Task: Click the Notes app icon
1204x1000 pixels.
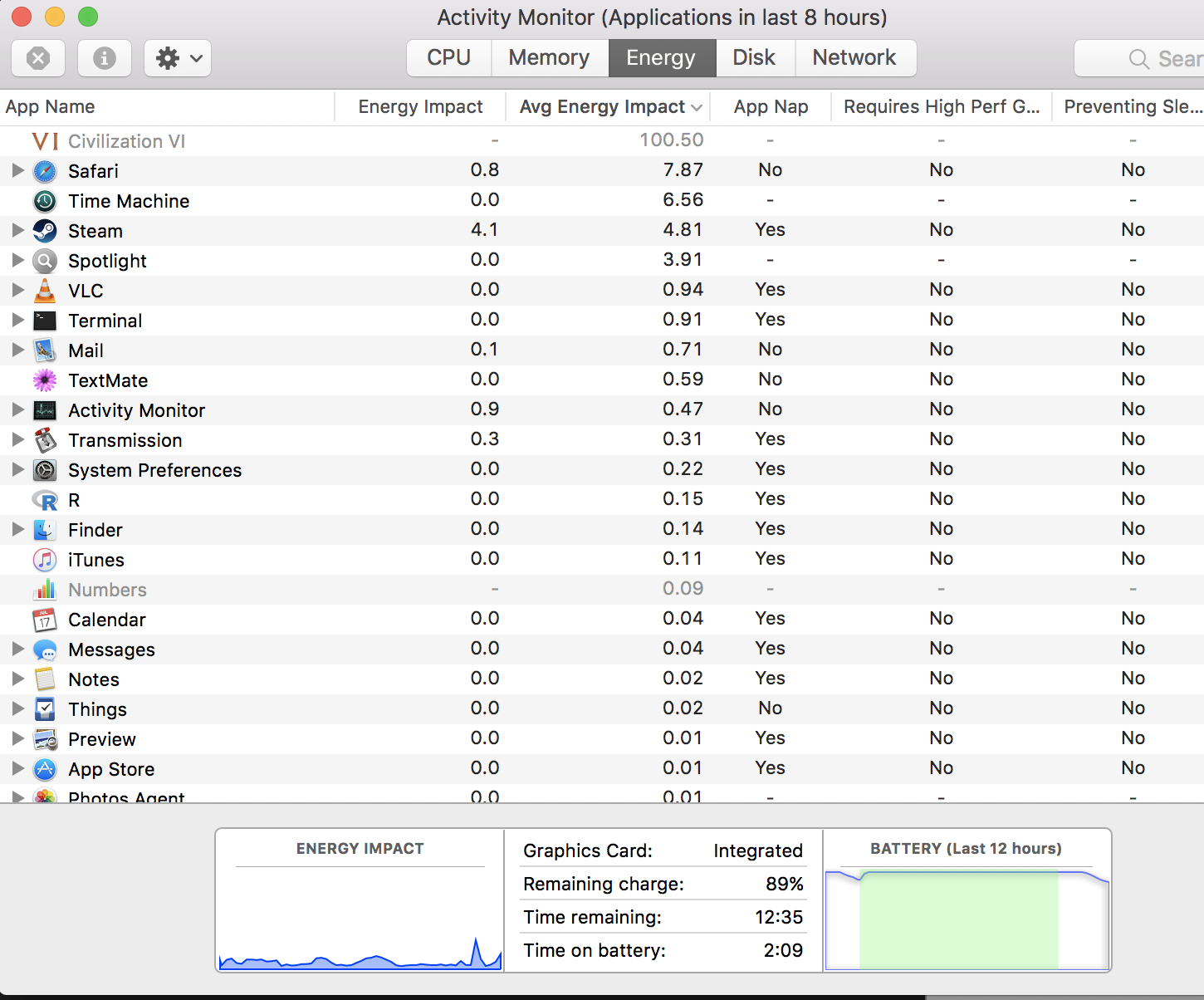Action: (x=45, y=679)
